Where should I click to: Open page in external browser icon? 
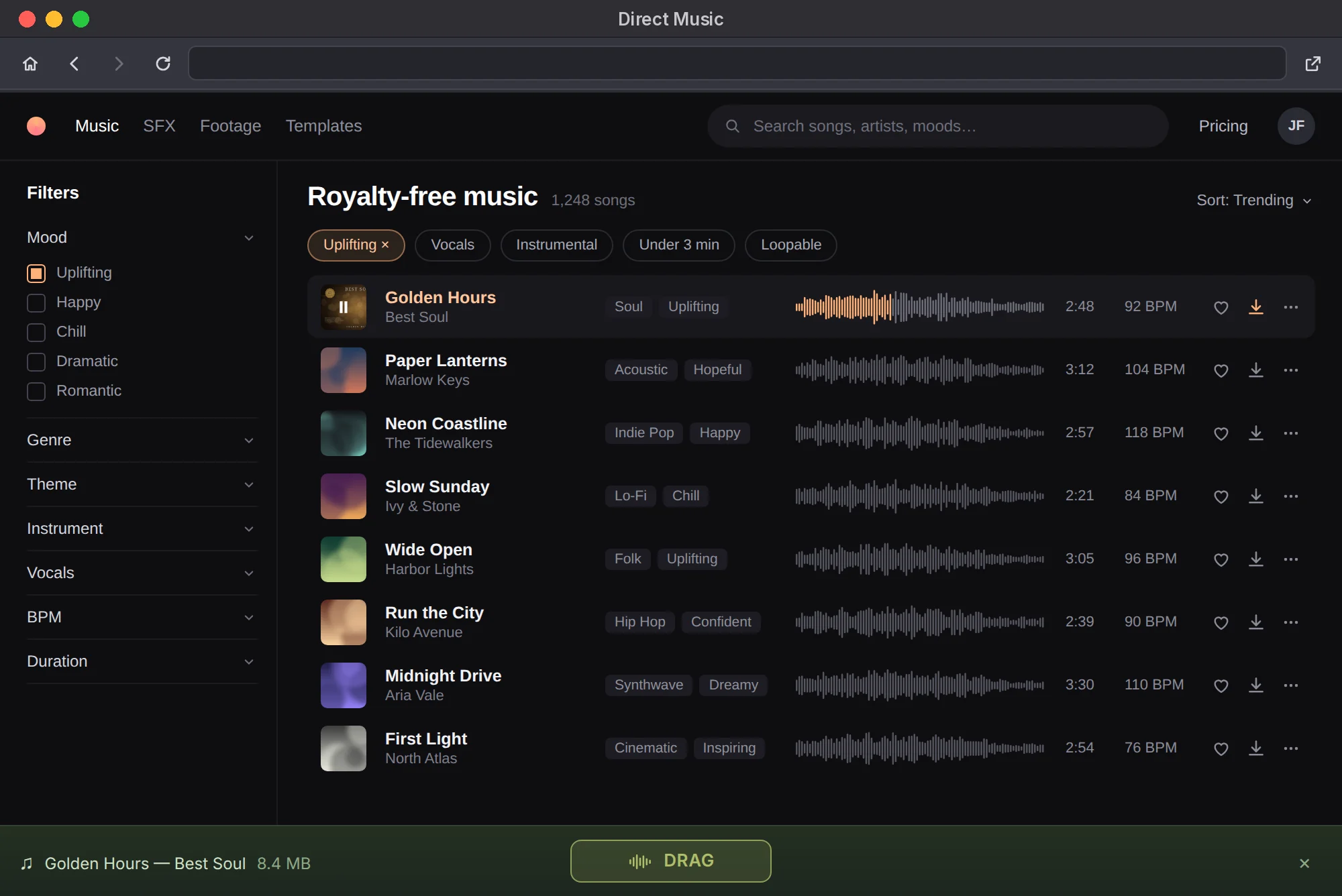pyautogui.click(x=1313, y=64)
